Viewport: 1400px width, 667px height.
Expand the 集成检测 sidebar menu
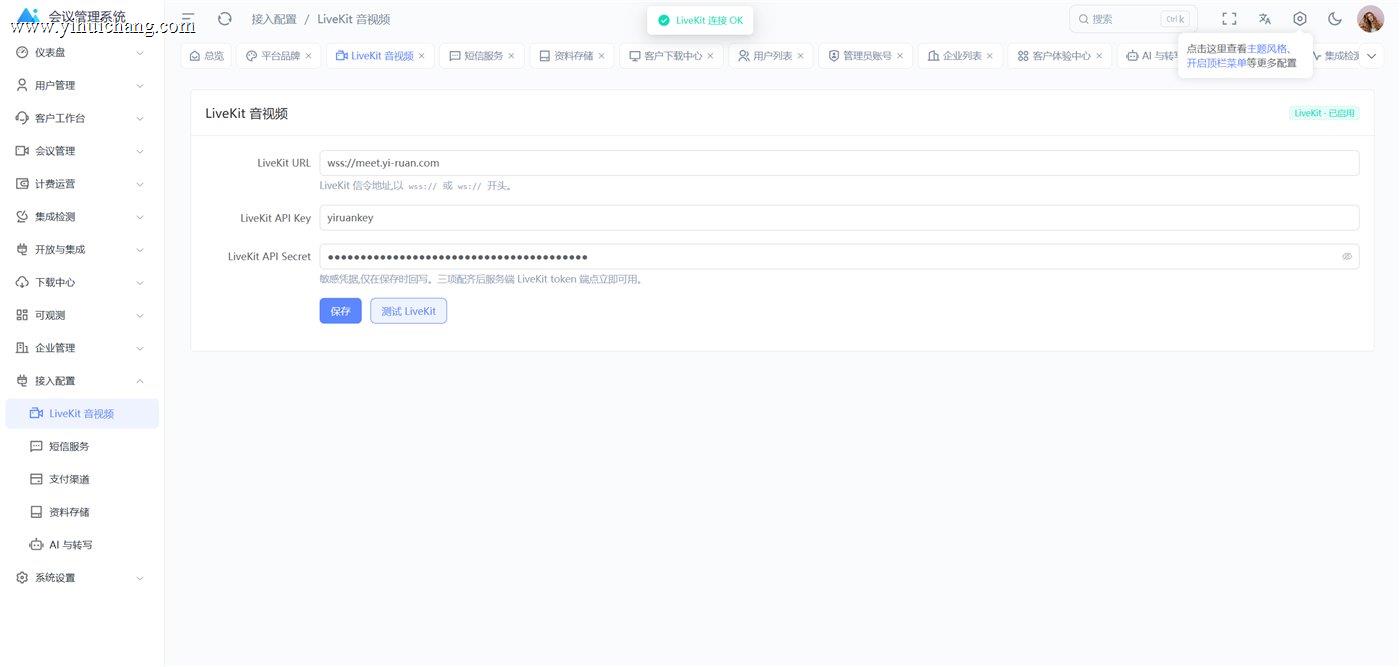82,217
